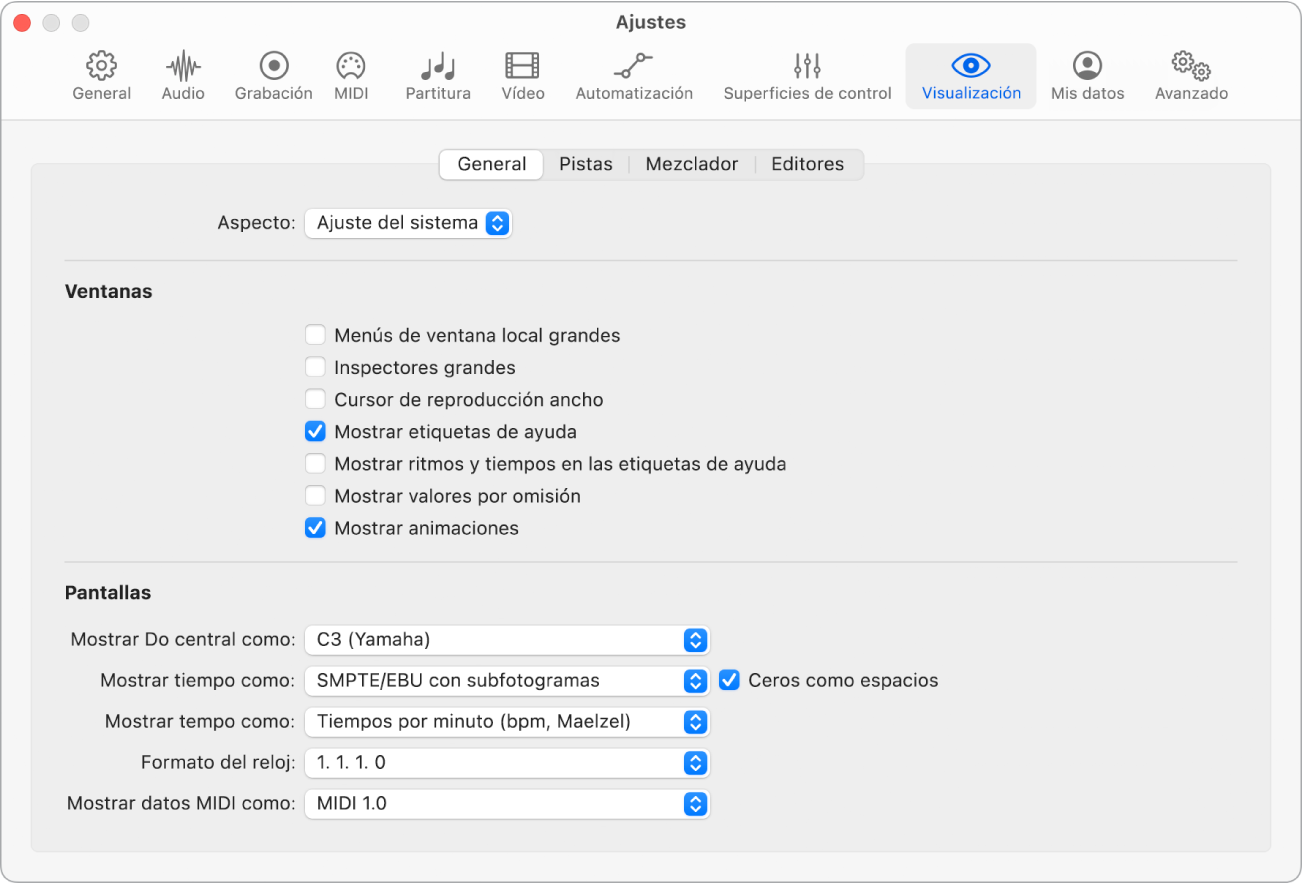The width and height of the screenshot is (1303, 883).
Task: Open the Partitura notes settings pane
Action: coord(438,77)
